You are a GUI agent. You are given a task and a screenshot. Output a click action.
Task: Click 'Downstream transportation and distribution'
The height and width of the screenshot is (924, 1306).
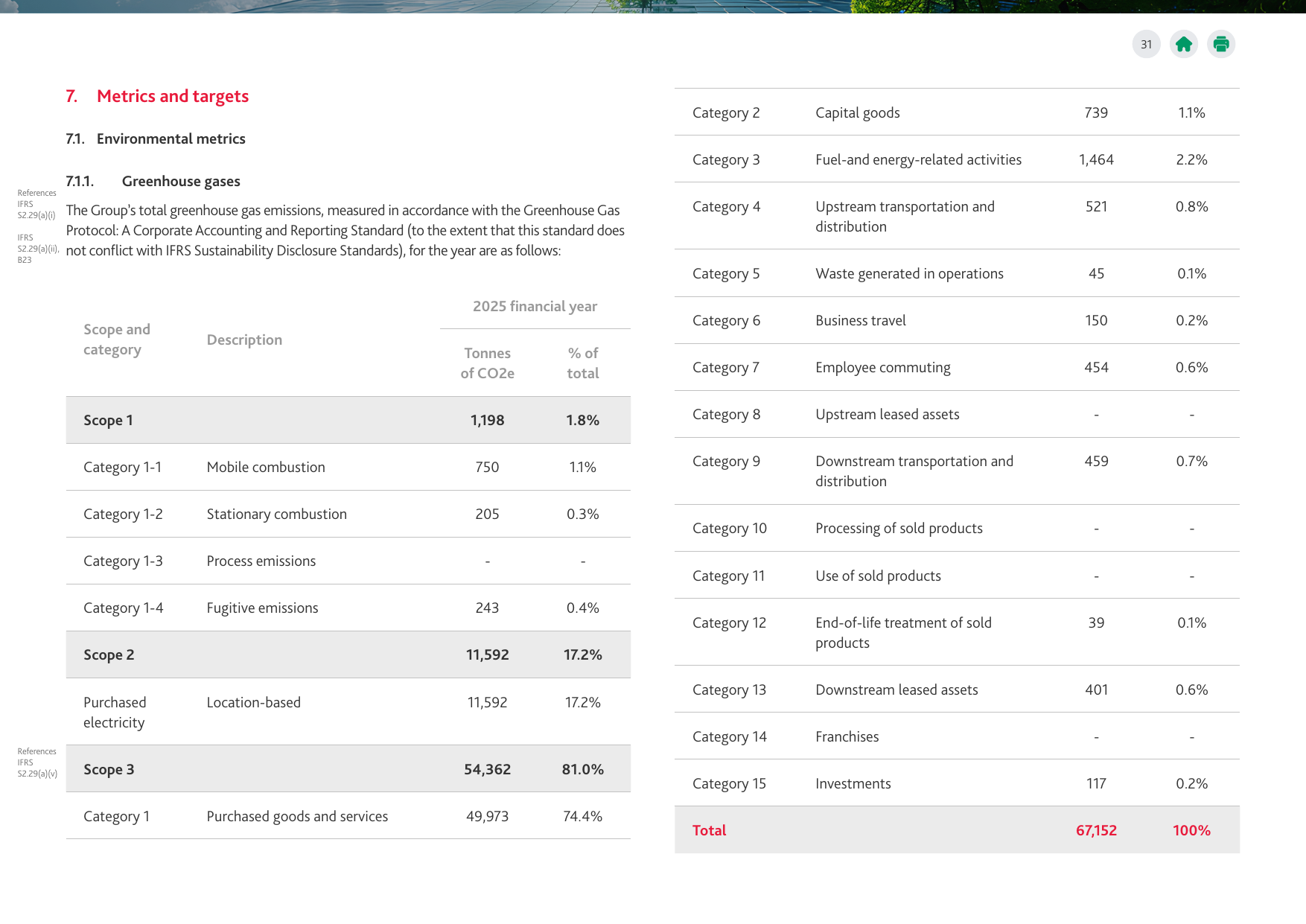point(914,471)
